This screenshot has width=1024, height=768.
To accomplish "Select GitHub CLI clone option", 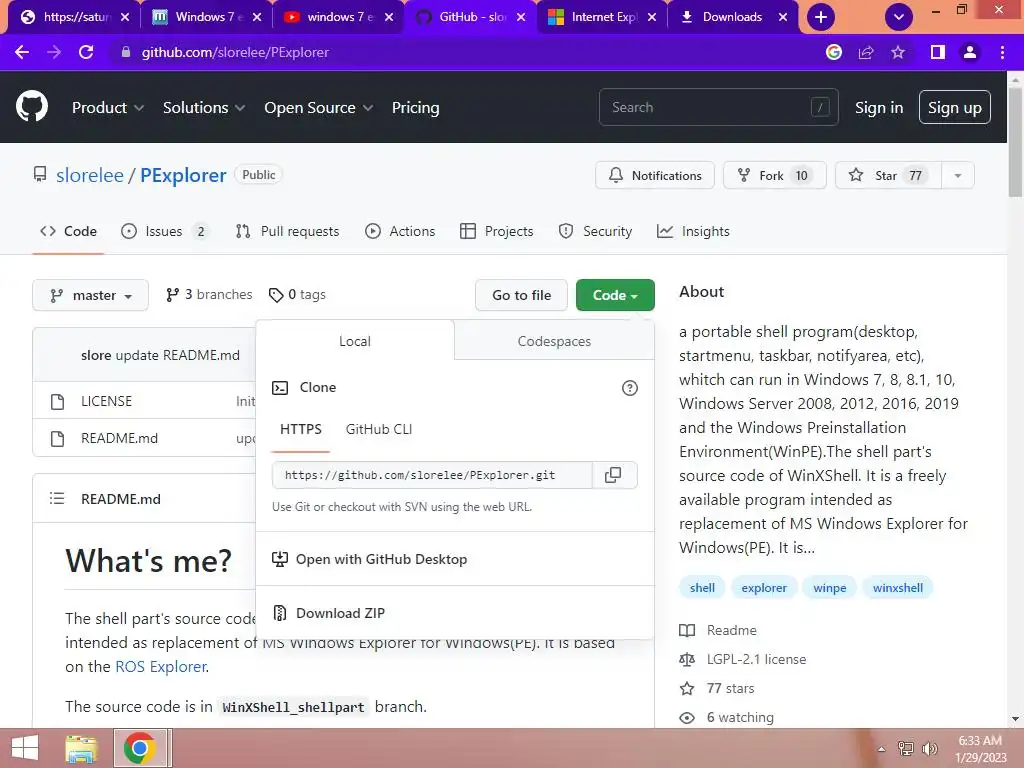I will tap(379, 429).
